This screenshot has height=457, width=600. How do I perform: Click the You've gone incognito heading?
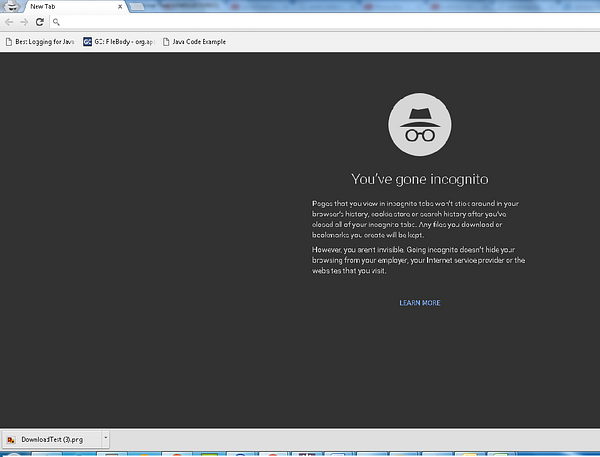click(x=420, y=179)
